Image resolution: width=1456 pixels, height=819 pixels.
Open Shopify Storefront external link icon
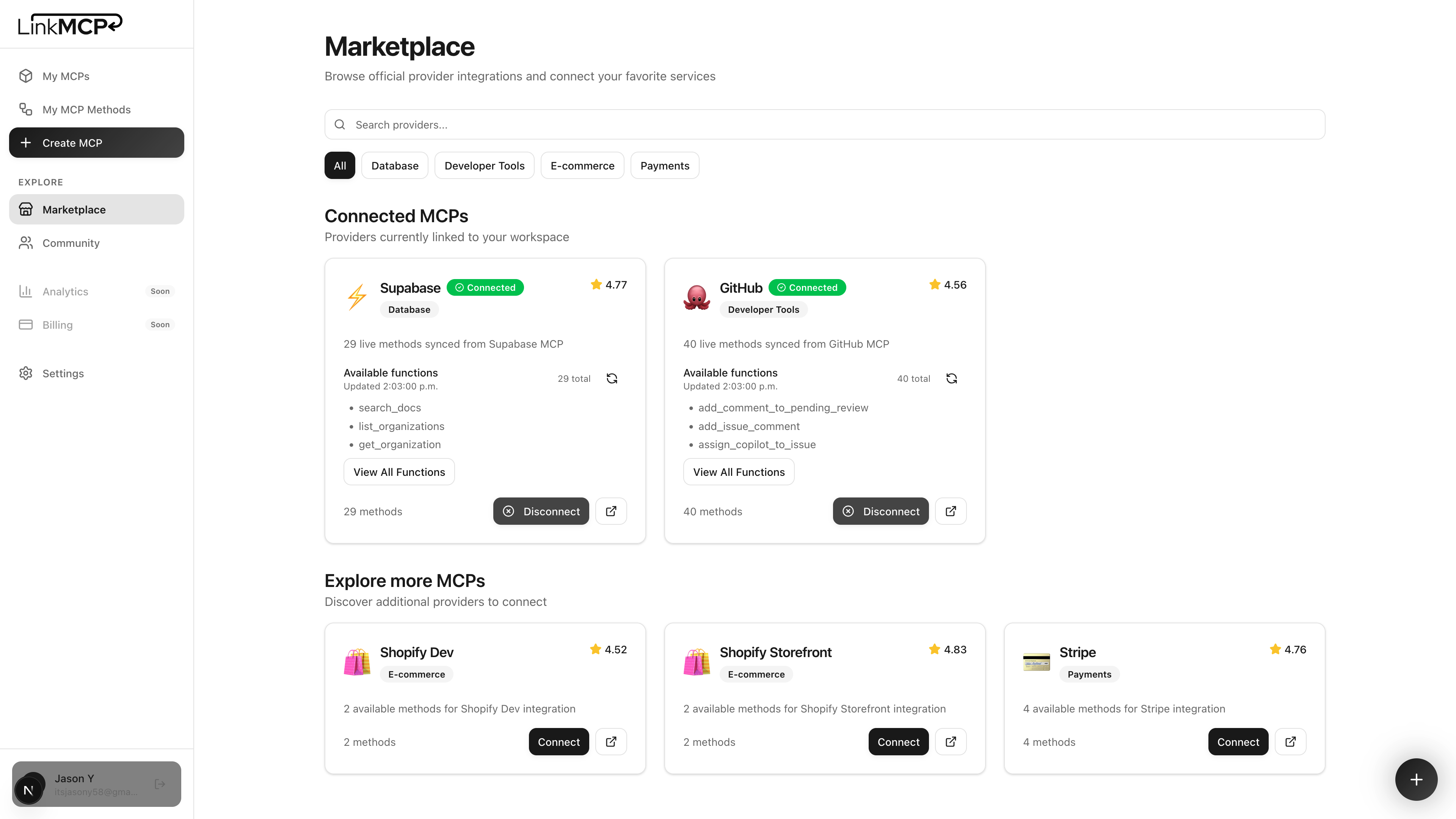[951, 742]
